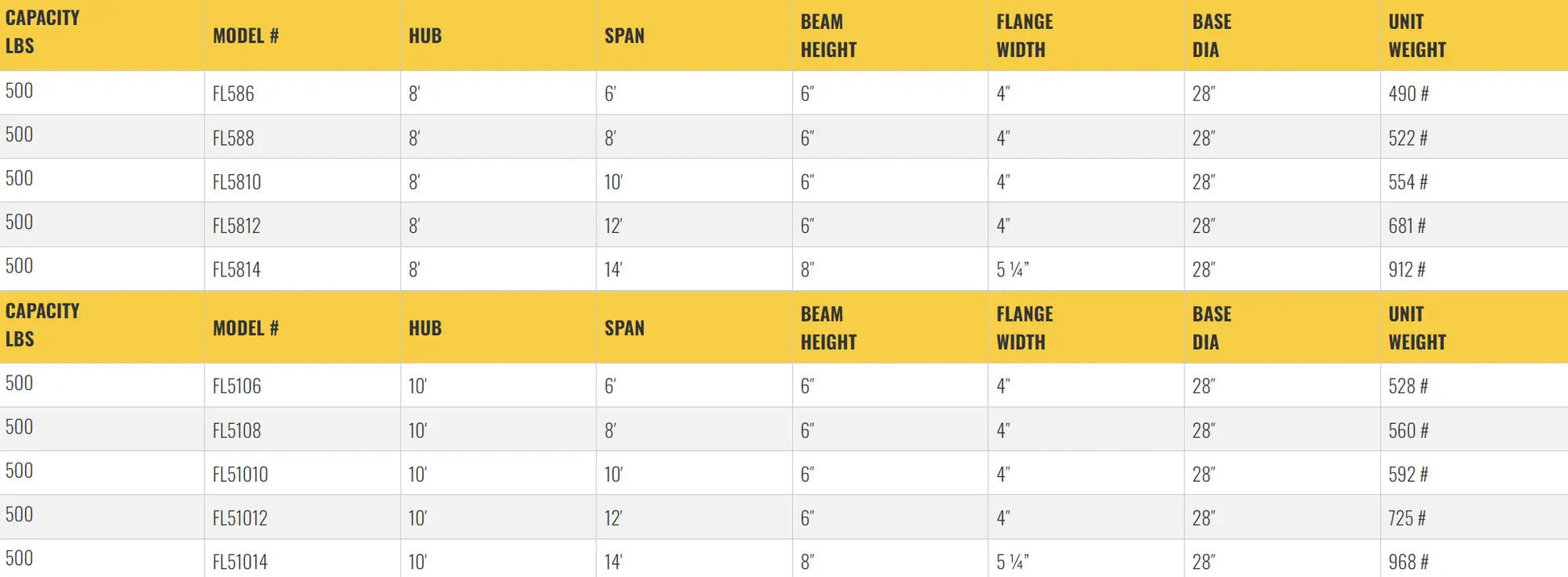Click the 490 # unit weight value
This screenshot has height=577, width=1568.
(x=1408, y=93)
